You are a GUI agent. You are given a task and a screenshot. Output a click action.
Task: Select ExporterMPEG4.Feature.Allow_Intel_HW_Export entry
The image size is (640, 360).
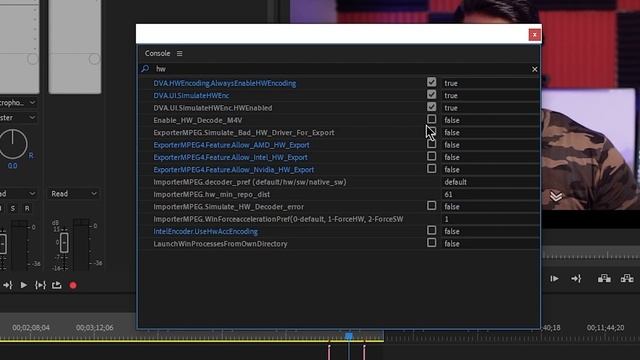(x=230, y=157)
